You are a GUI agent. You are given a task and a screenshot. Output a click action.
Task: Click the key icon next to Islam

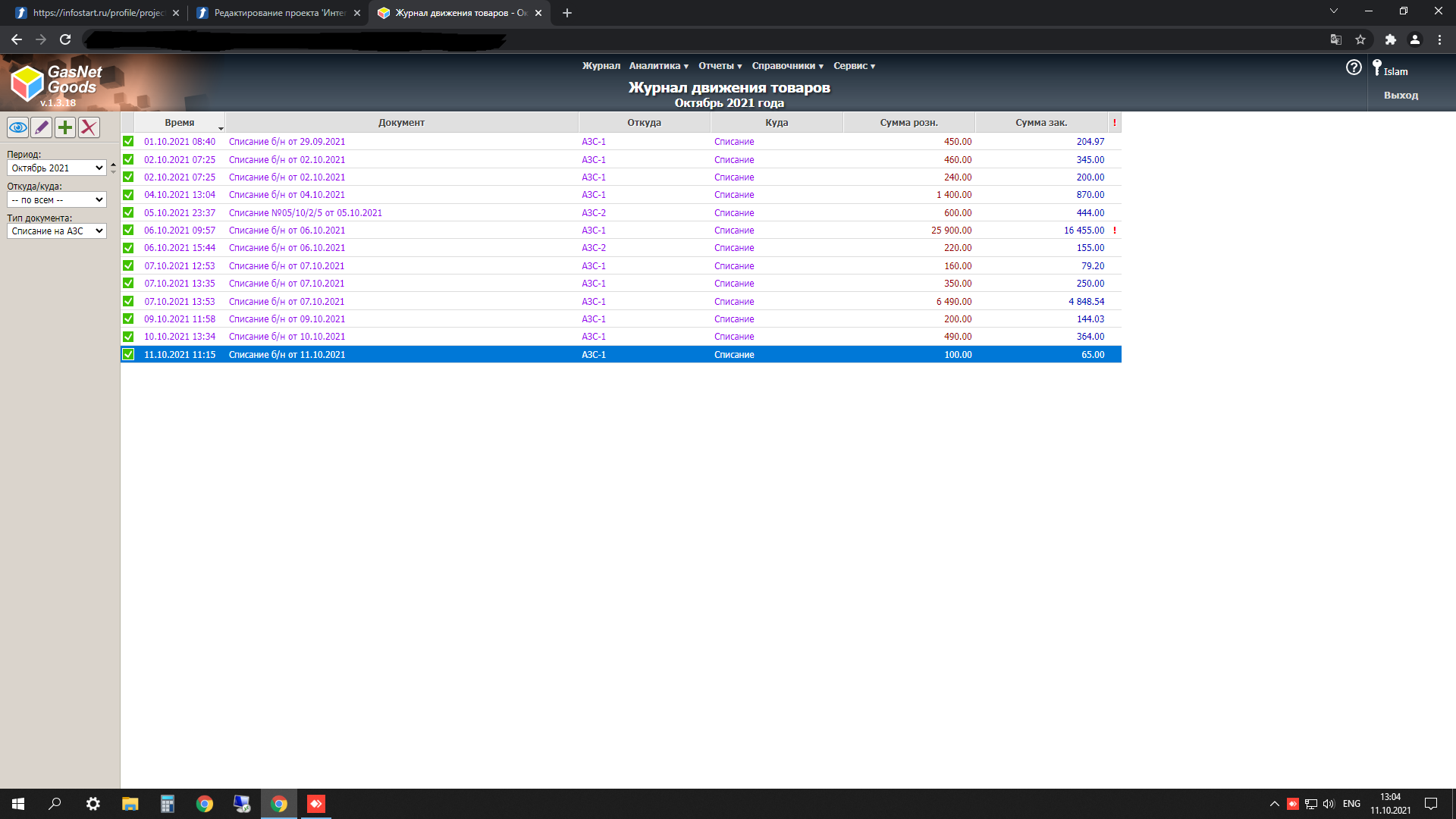[x=1376, y=67]
